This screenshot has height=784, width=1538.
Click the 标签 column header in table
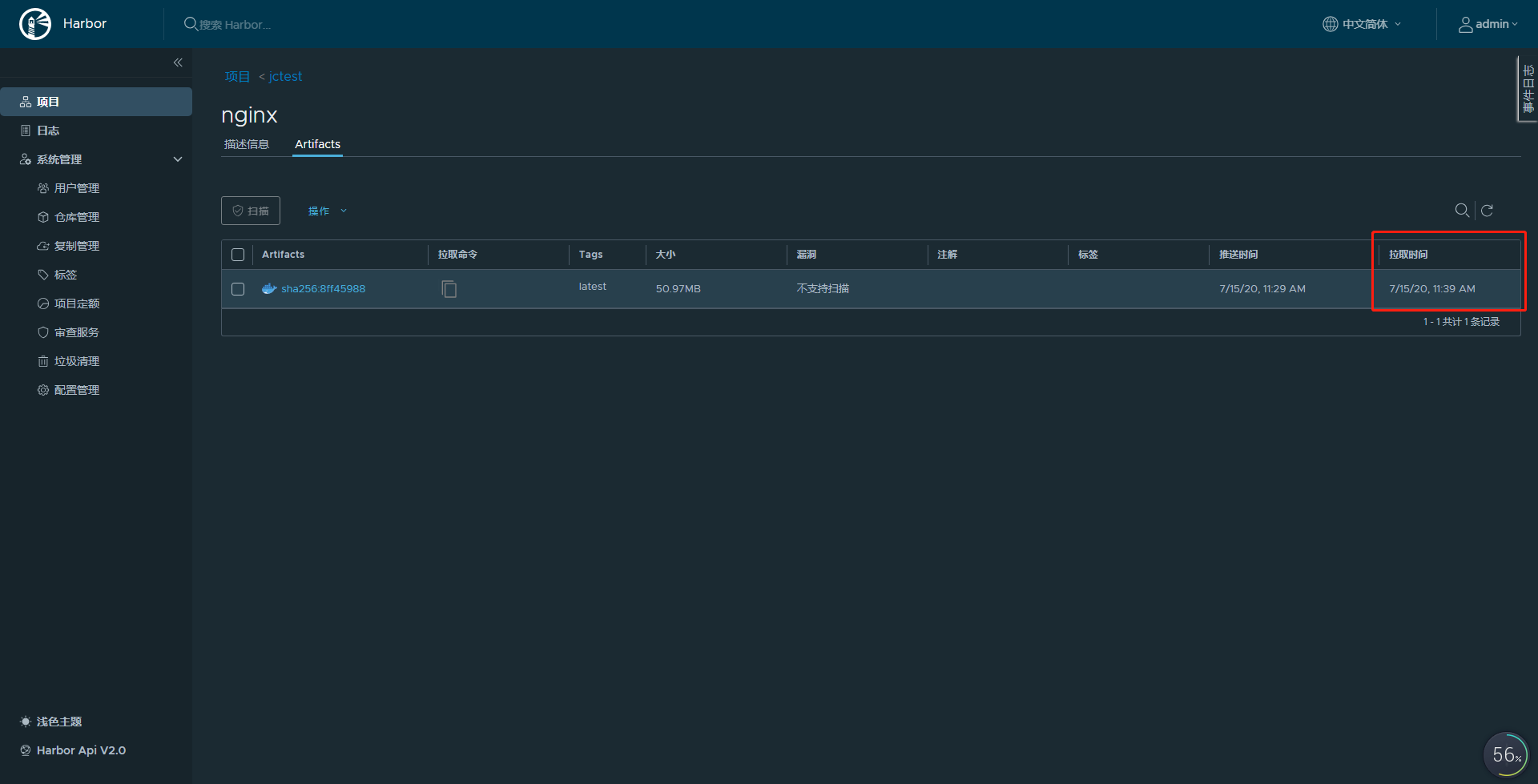(x=1089, y=255)
